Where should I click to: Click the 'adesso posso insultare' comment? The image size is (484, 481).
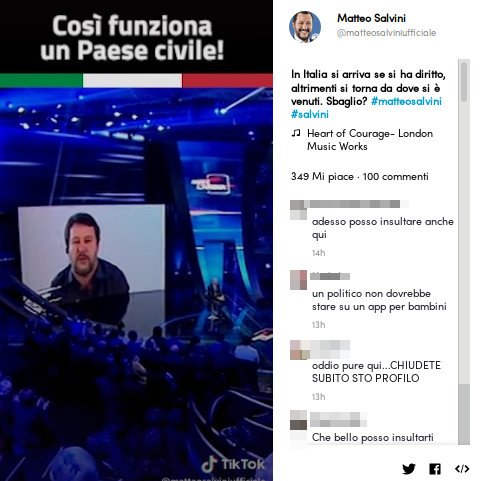383,228
